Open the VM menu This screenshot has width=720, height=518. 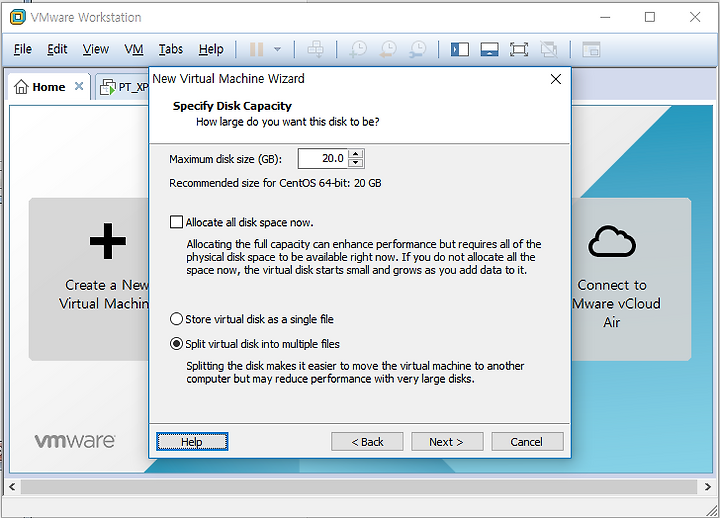[x=134, y=49]
